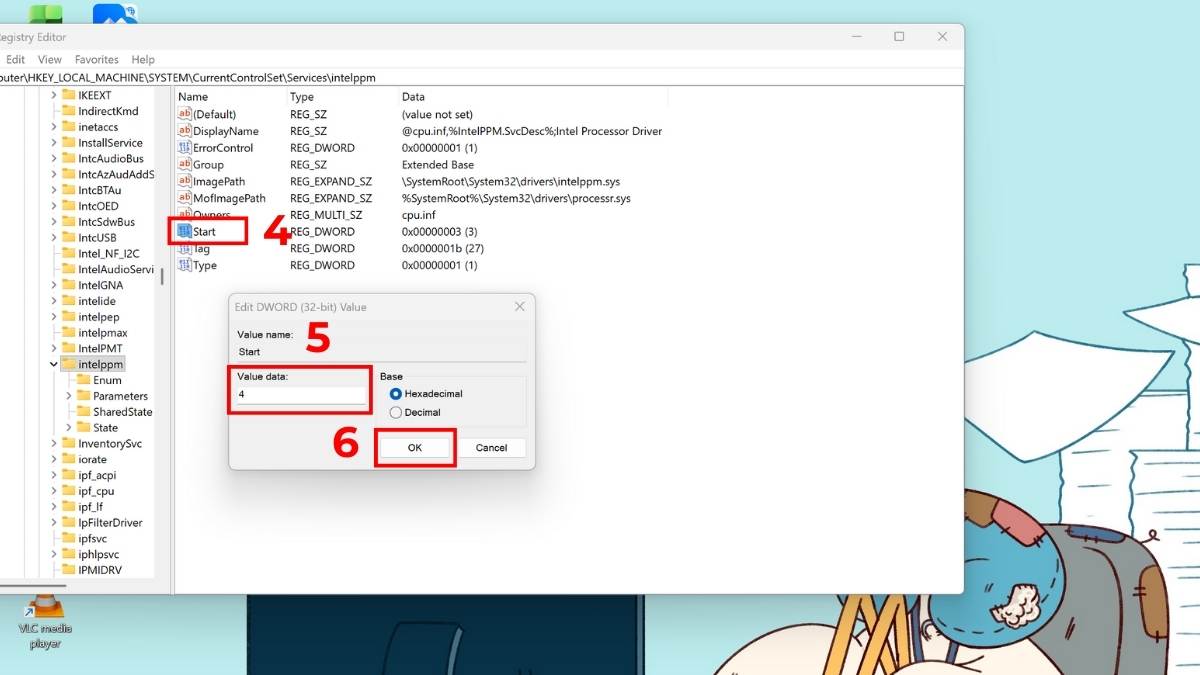
Task: Confirm with the OK button
Action: pos(414,447)
